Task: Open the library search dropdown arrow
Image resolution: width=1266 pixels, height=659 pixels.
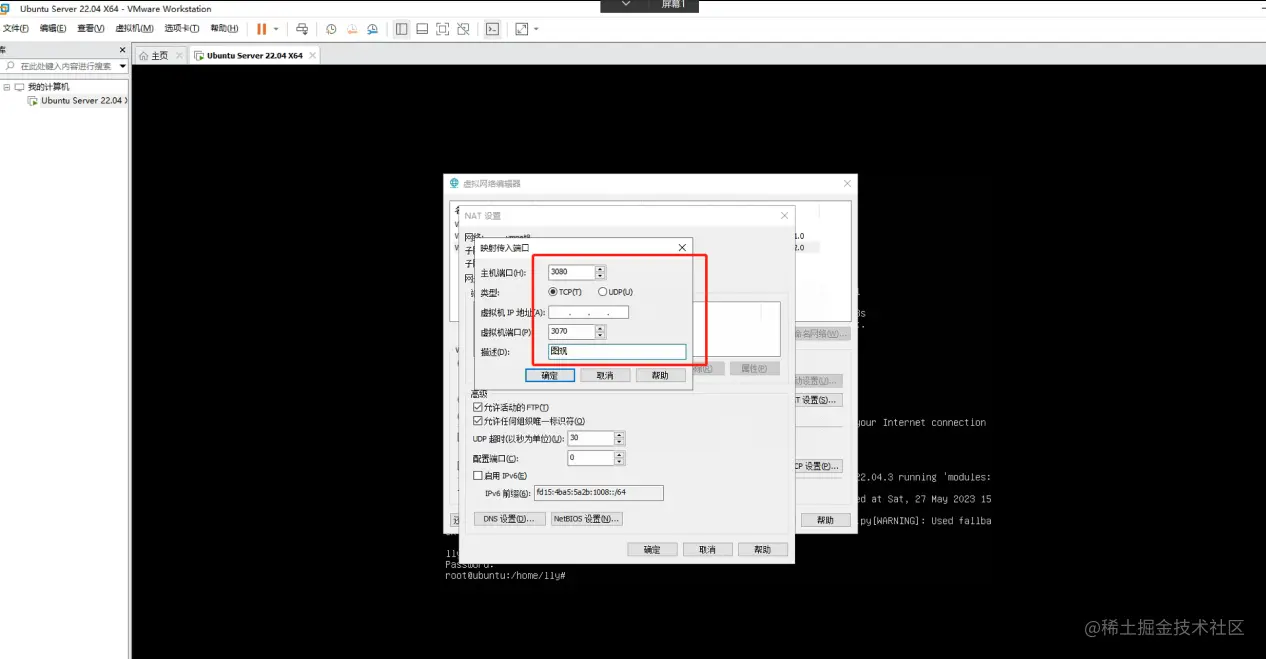Action: 123,66
